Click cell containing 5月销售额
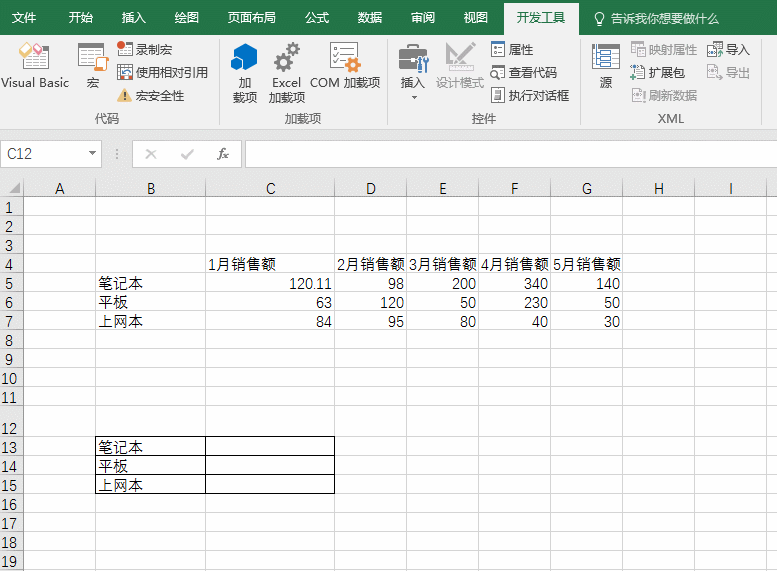 click(x=587, y=264)
